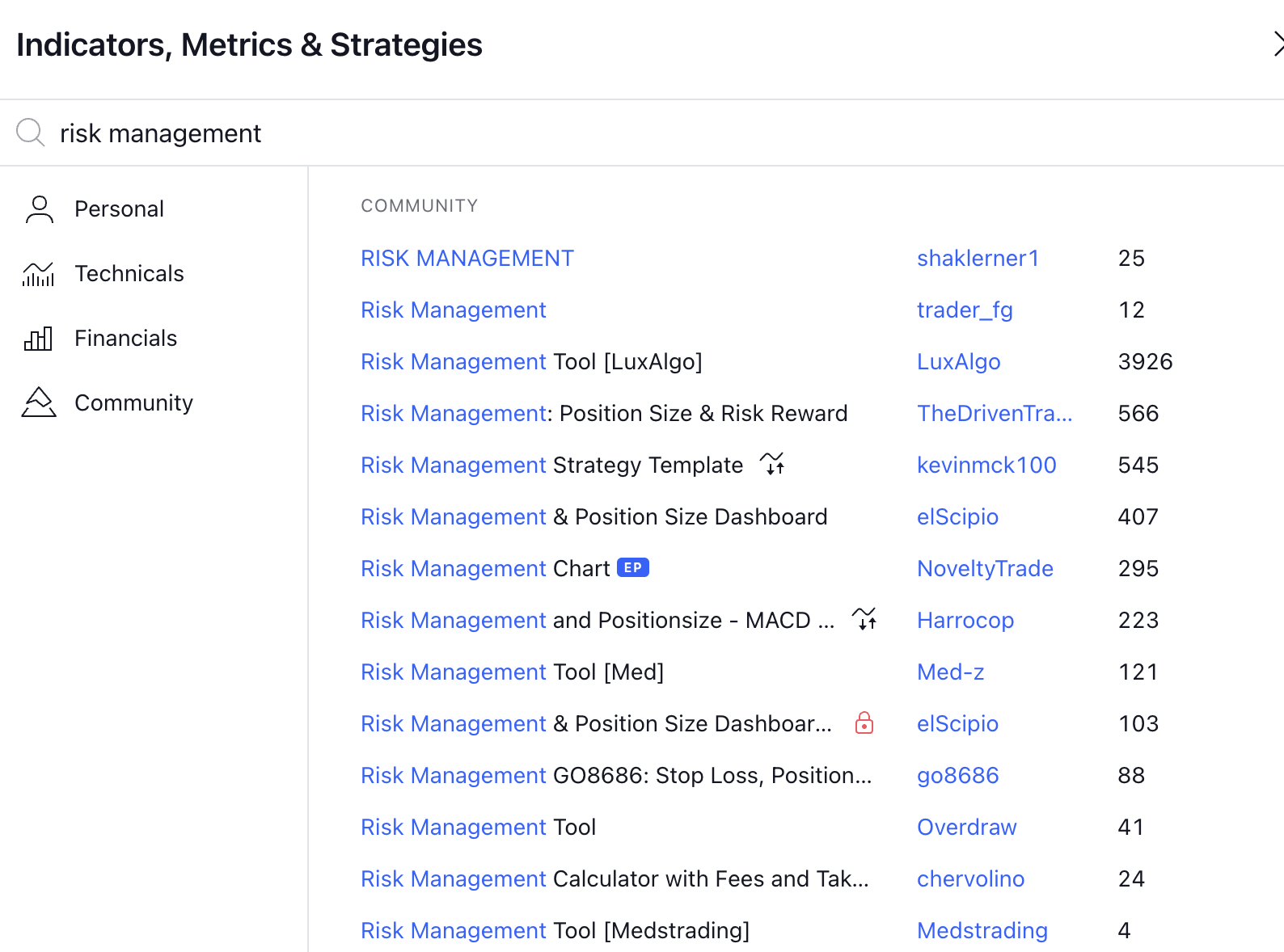Select Risk Management Chart script
Image resolution: width=1284 pixels, height=952 pixels.
pyautogui.click(x=485, y=568)
